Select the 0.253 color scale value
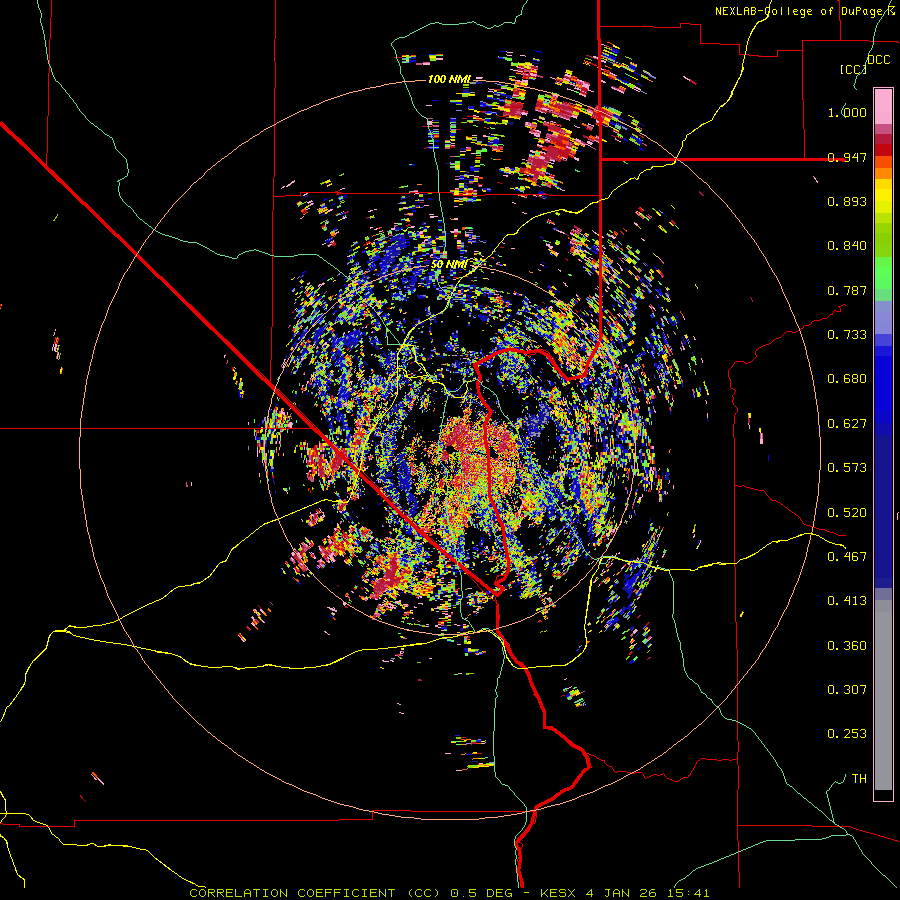This screenshot has width=900, height=900. 847,734
